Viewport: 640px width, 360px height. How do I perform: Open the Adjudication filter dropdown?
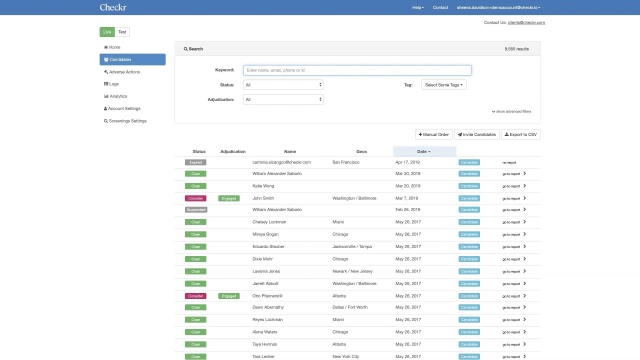(x=283, y=99)
